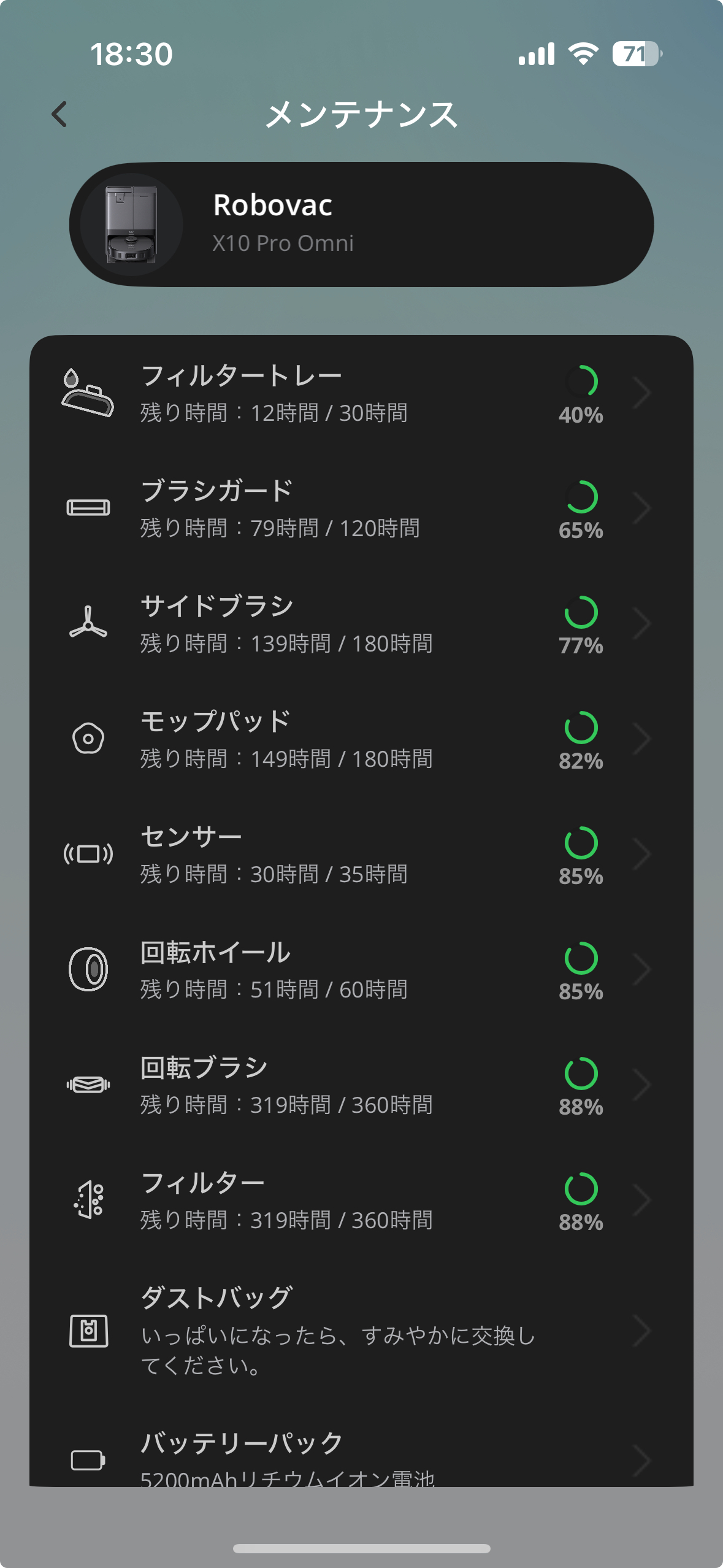Tap the dust bag icon
The width and height of the screenshot is (723, 1568).
(x=89, y=1331)
